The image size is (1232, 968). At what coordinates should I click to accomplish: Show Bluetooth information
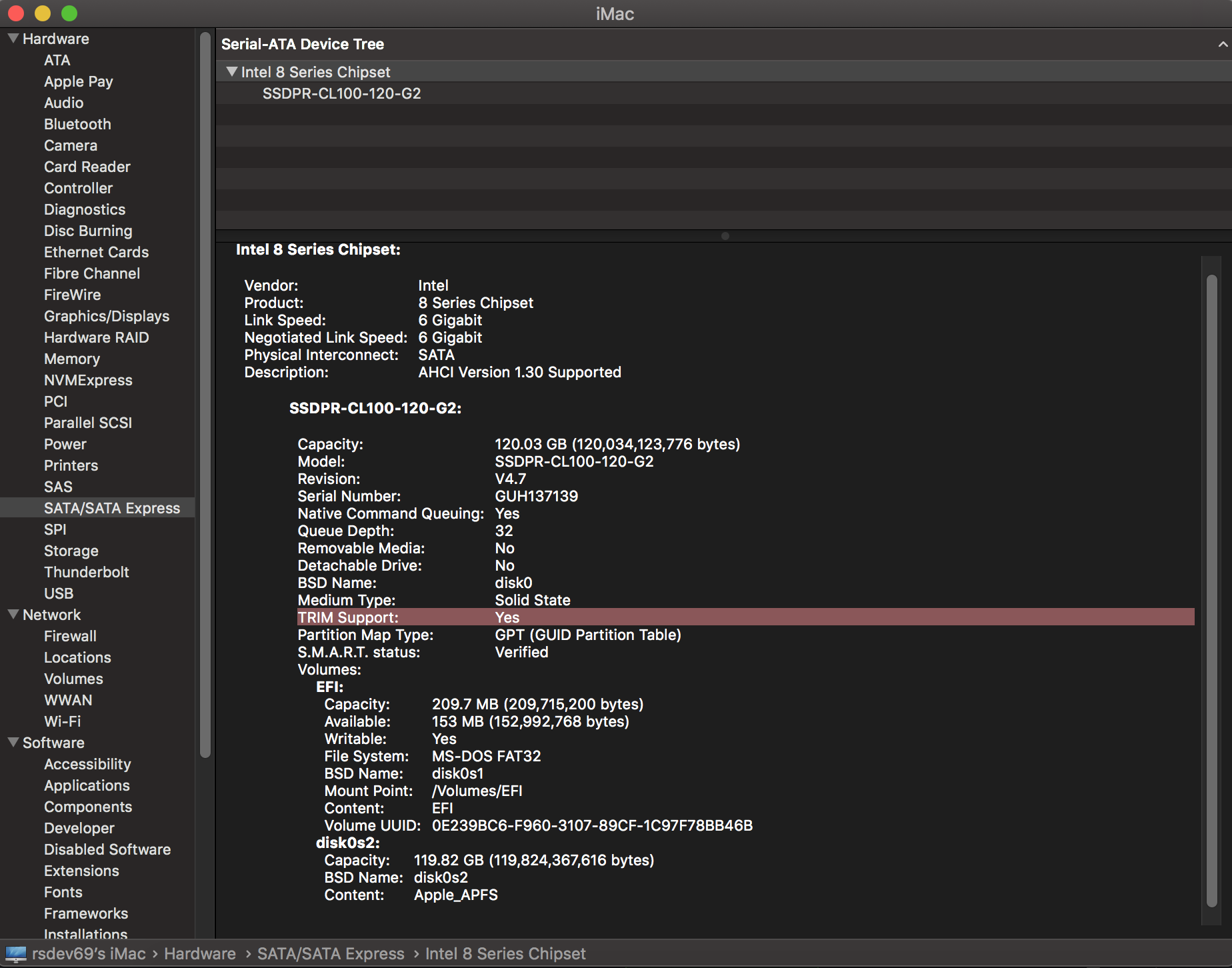pos(77,124)
